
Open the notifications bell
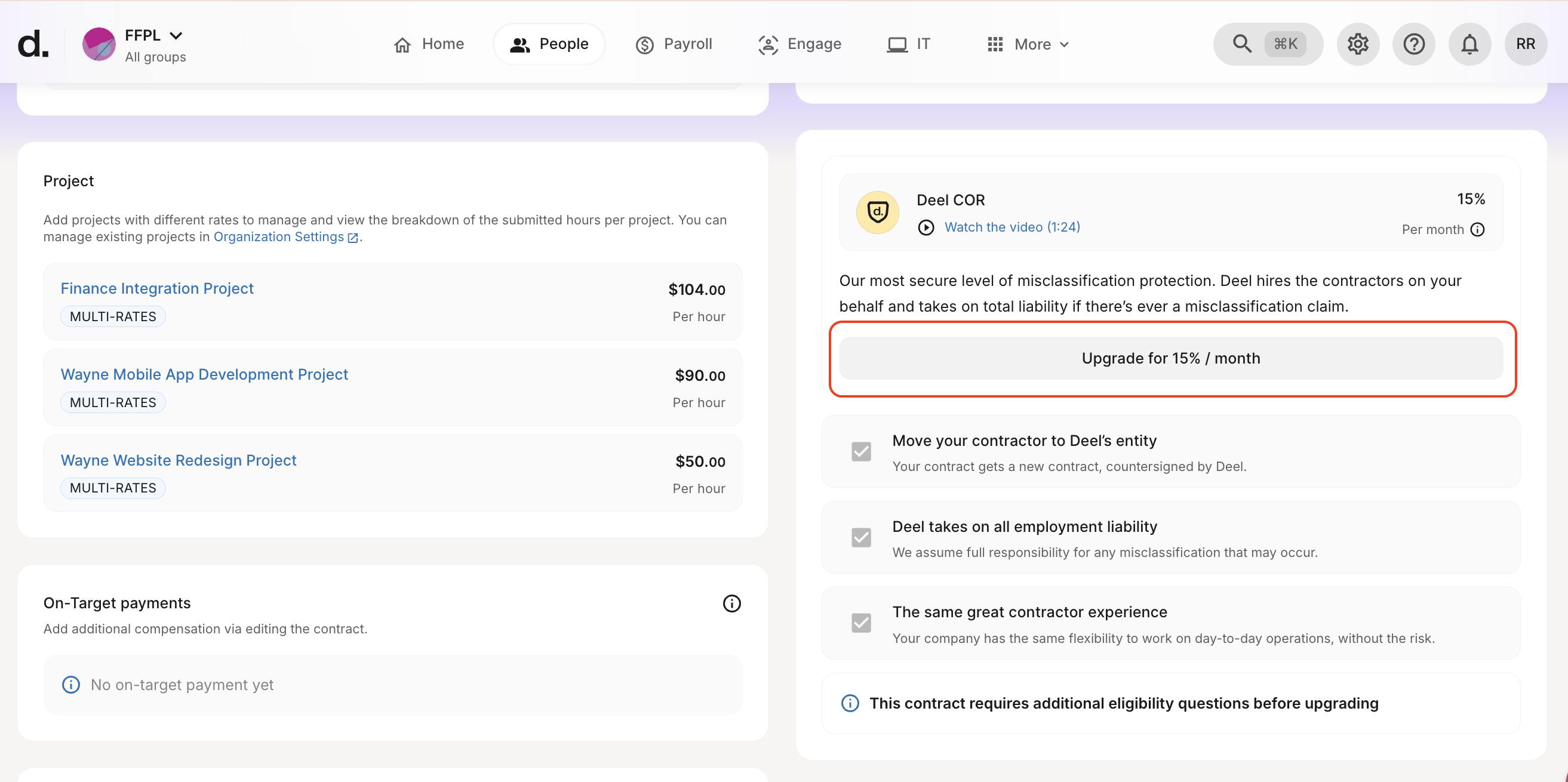[1469, 44]
